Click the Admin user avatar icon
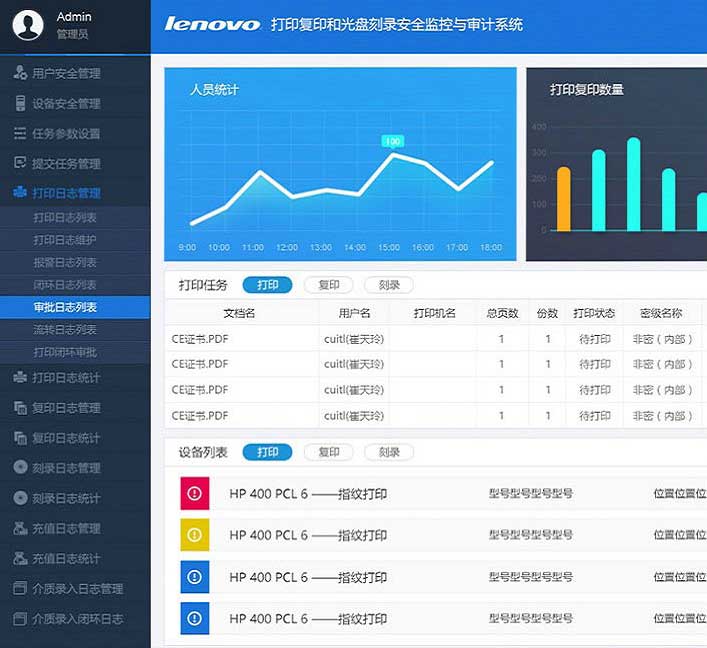This screenshot has height=648, width=707. click(x=29, y=25)
